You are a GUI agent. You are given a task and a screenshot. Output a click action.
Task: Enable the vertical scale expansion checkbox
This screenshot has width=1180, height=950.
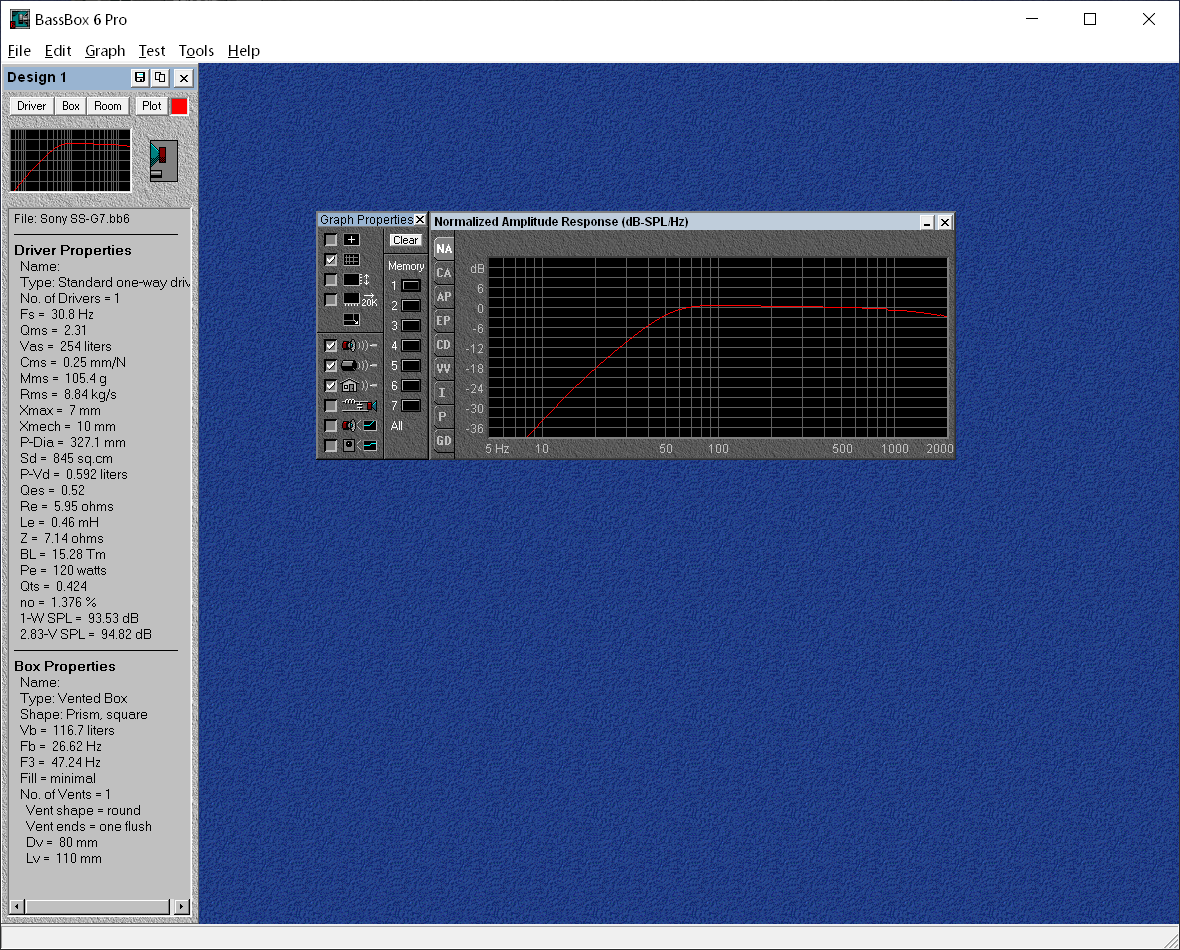330,279
